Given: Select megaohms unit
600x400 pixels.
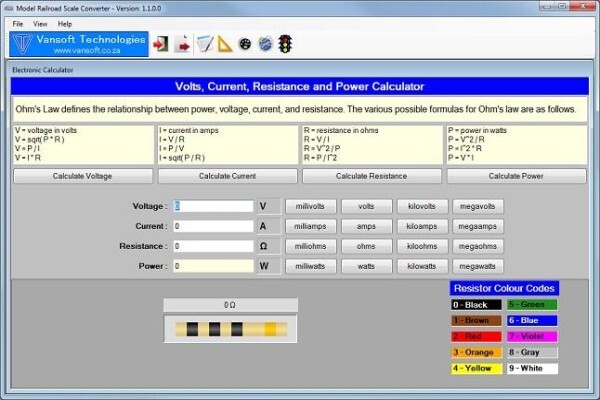Looking at the screenshot, I should pos(478,246).
